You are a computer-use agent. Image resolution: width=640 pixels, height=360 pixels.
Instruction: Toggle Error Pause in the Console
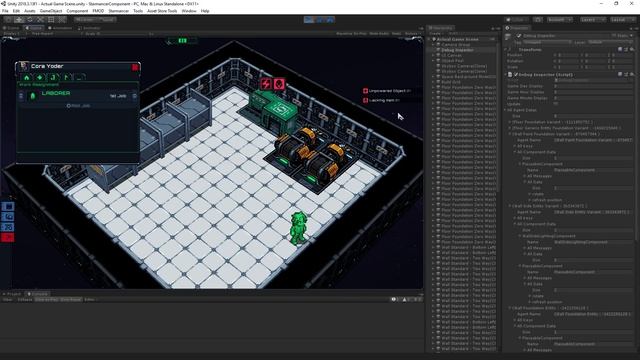pyautogui.click(x=71, y=300)
